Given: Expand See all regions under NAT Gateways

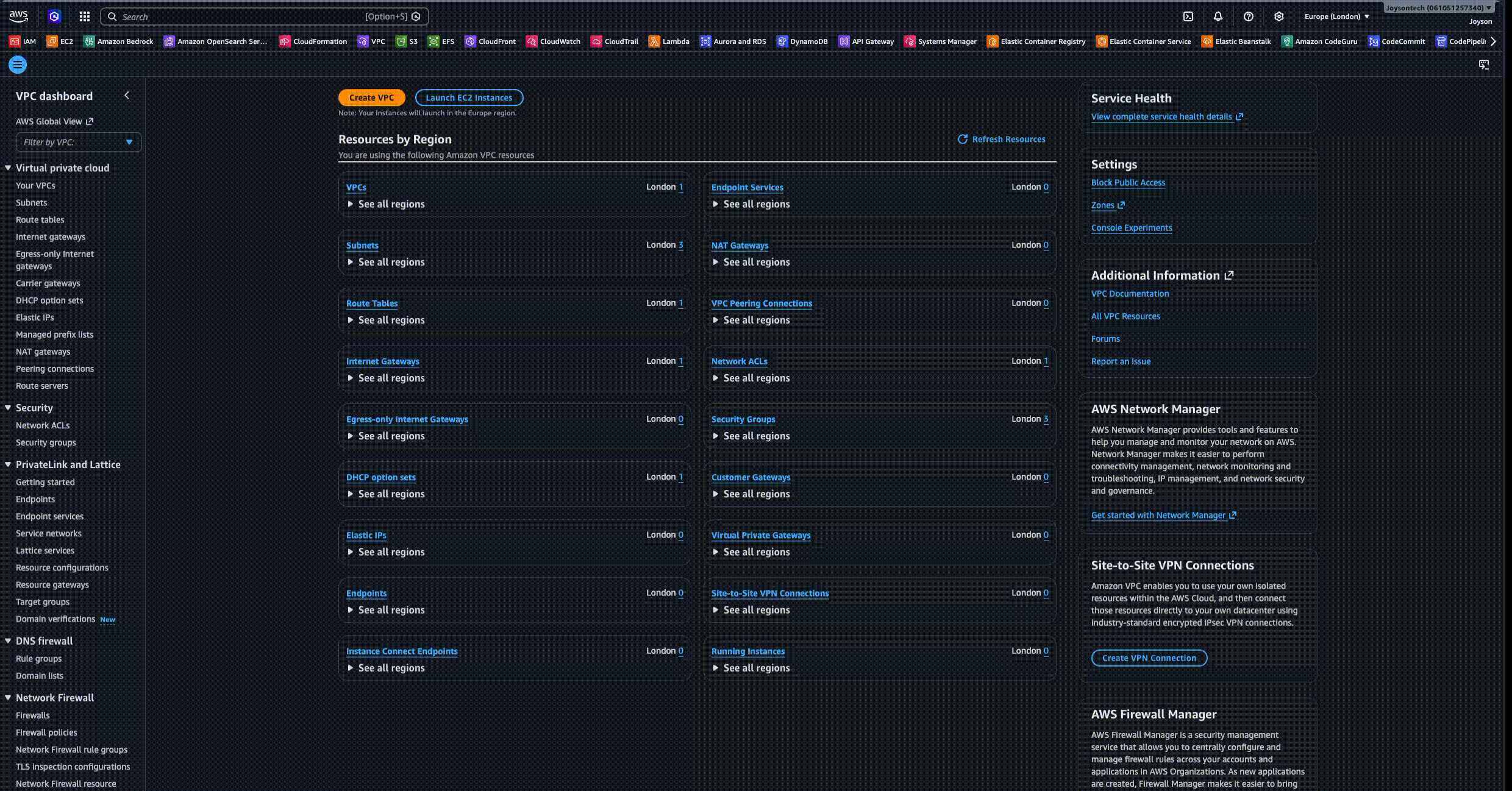Looking at the screenshot, I should click(x=751, y=262).
